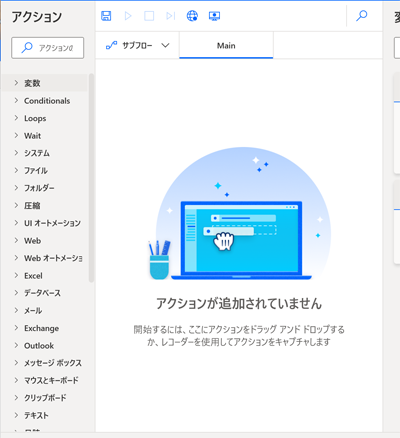
Task: Click the Run next action icon
Action: click(x=170, y=16)
